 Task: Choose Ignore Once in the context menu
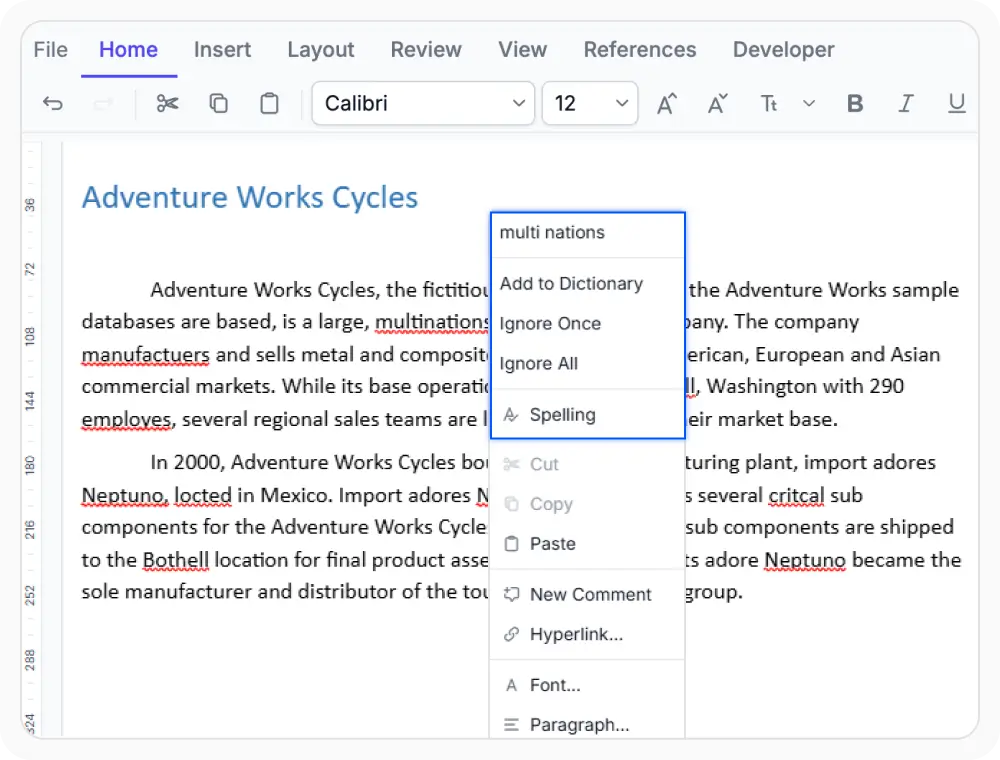coord(587,324)
